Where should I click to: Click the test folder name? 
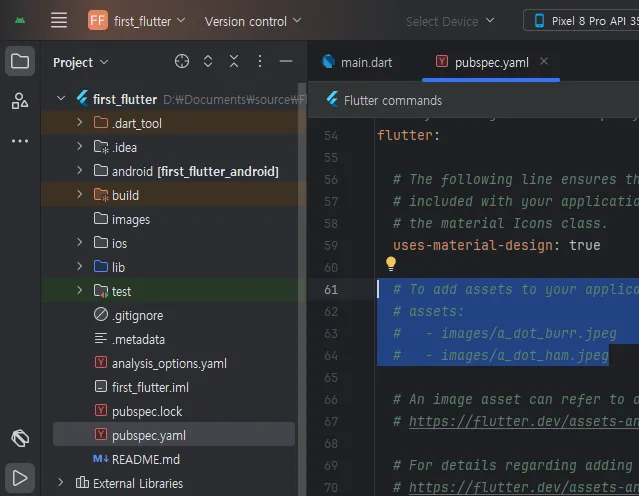click(121, 291)
